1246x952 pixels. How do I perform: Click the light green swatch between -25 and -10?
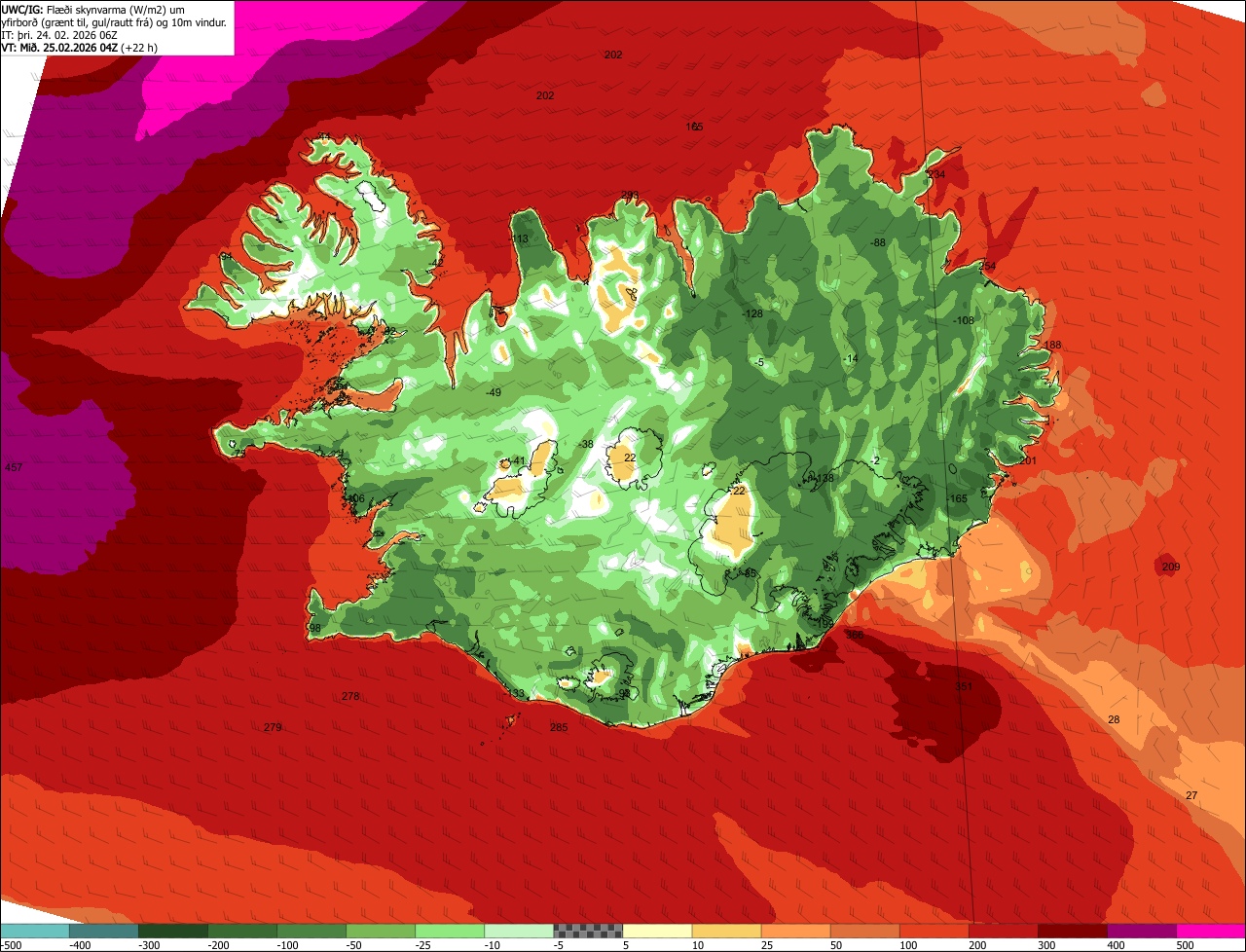pos(450,931)
